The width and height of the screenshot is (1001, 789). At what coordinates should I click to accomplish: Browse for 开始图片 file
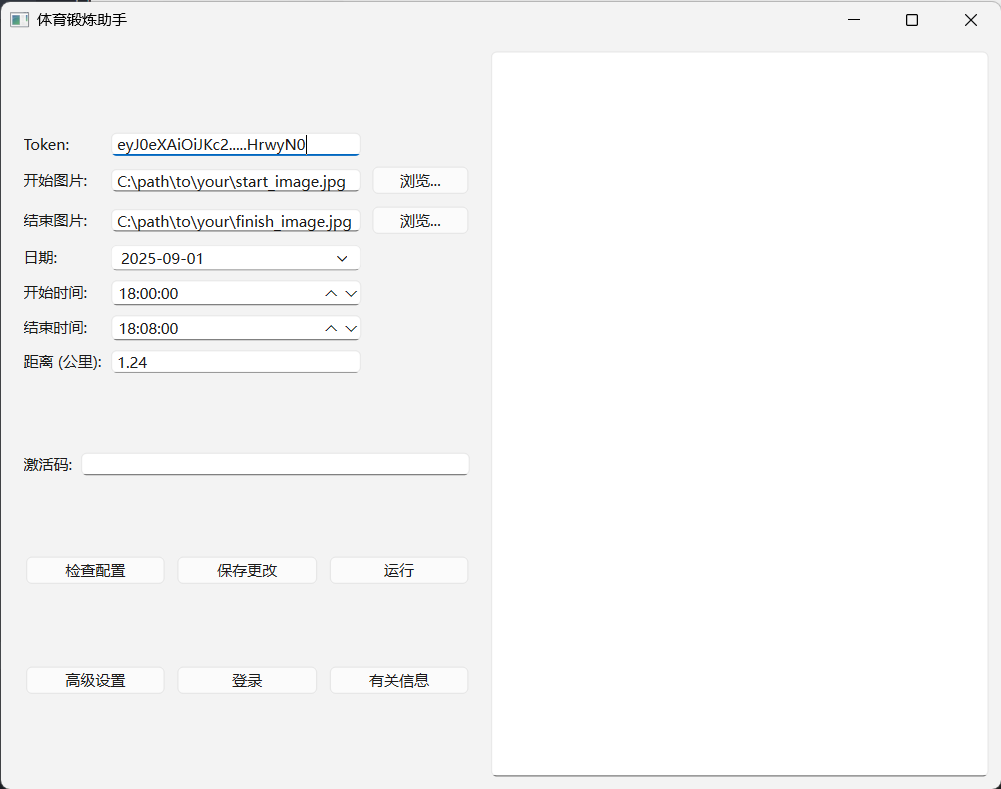click(420, 181)
